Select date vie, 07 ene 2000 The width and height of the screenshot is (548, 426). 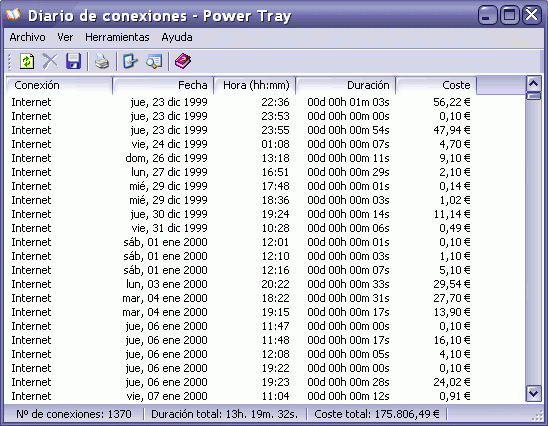[x=167, y=396]
